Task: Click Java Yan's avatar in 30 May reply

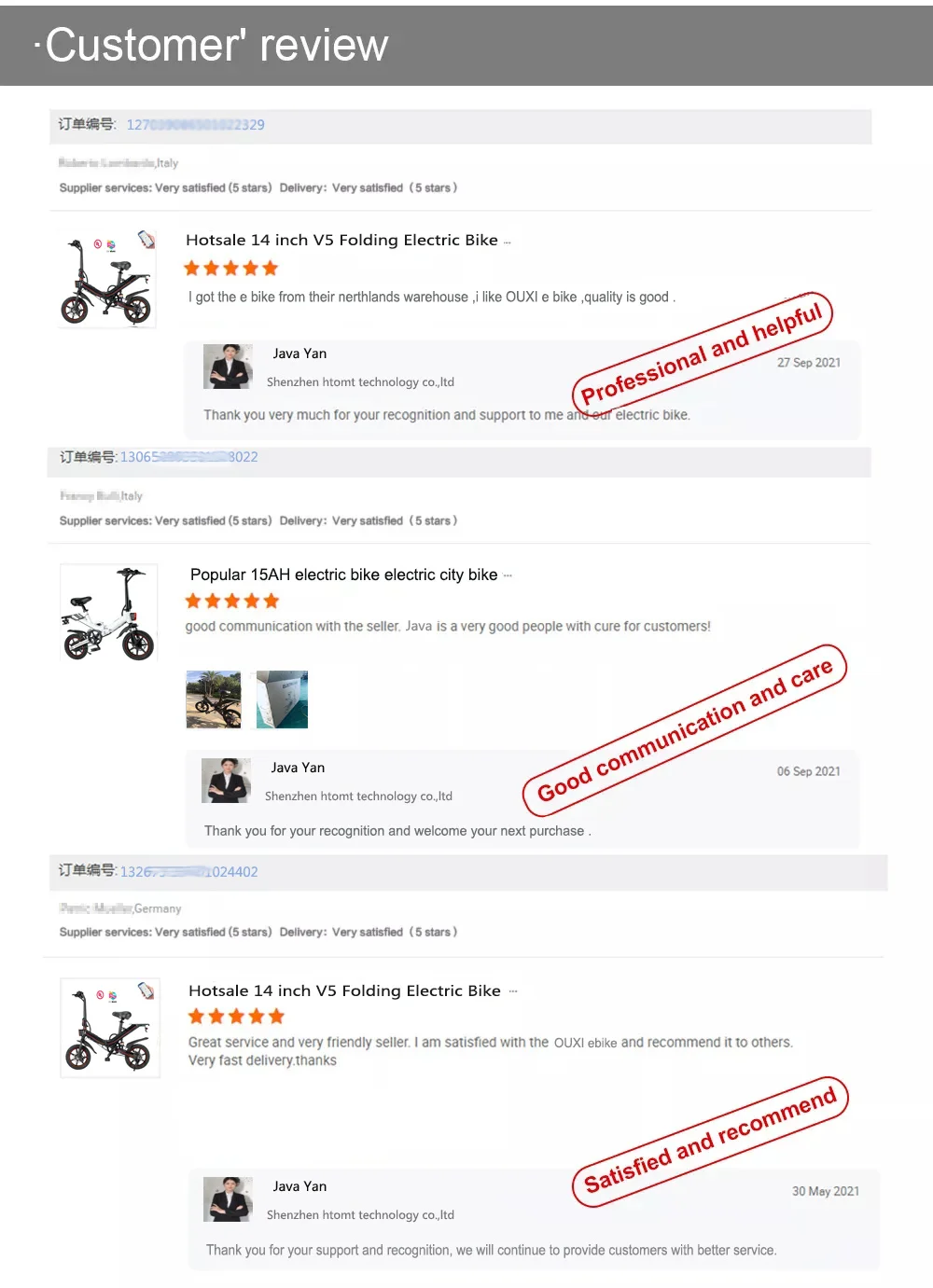Action: [x=228, y=1199]
